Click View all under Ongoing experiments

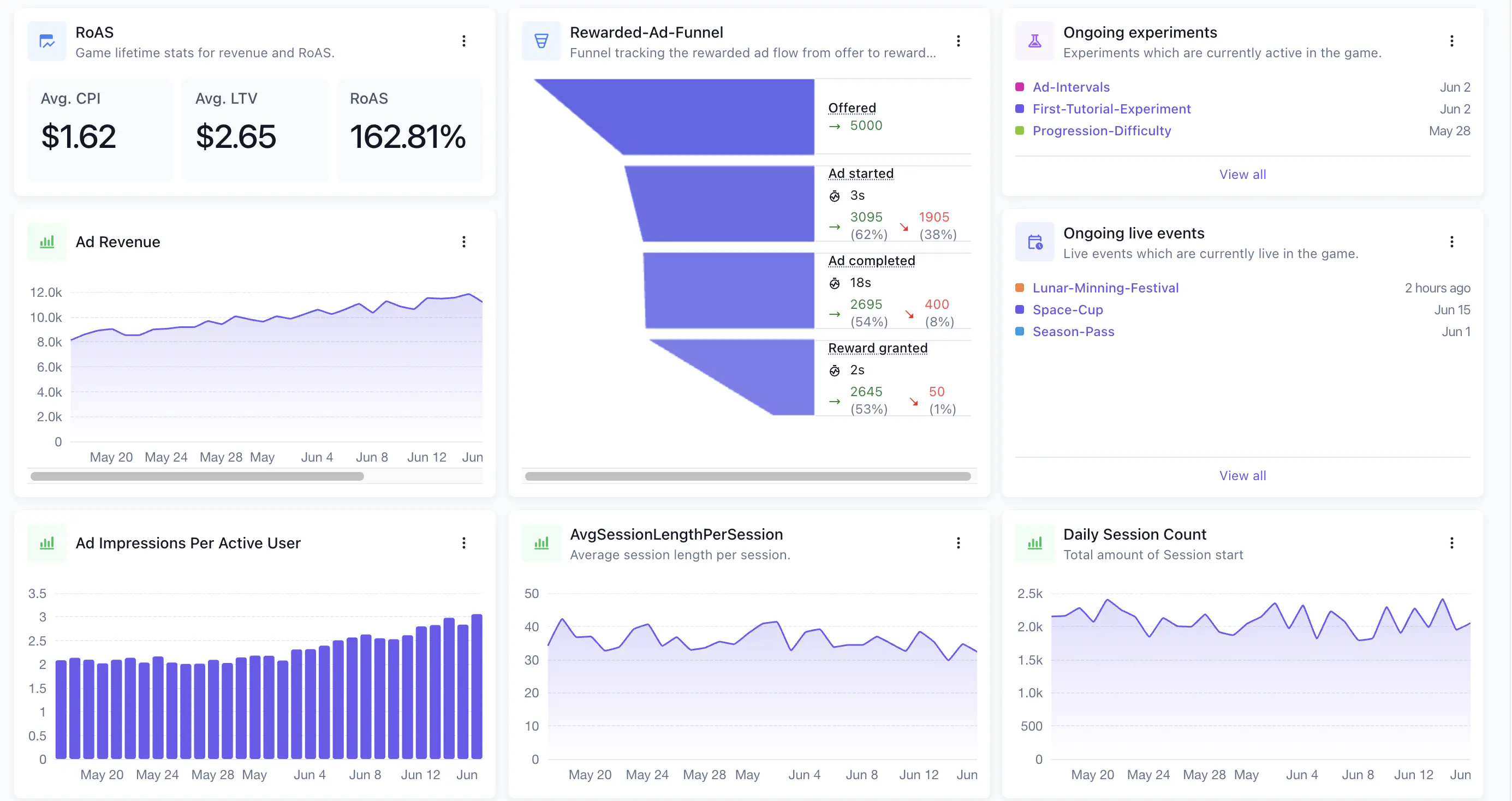(1242, 174)
